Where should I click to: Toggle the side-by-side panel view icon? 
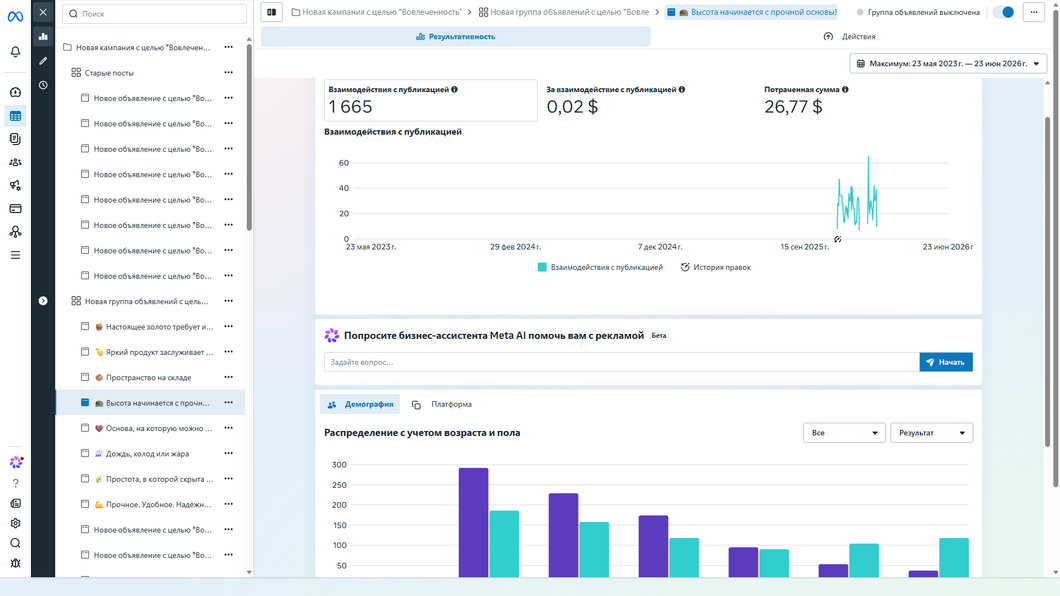(271, 12)
